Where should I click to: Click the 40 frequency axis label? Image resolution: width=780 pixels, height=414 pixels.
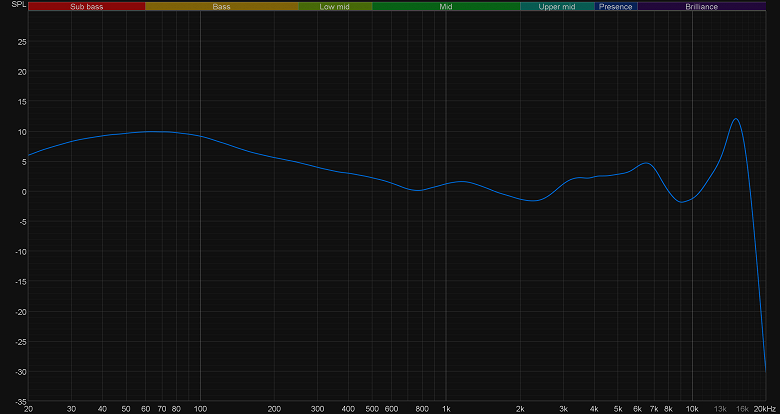(x=102, y=409)
